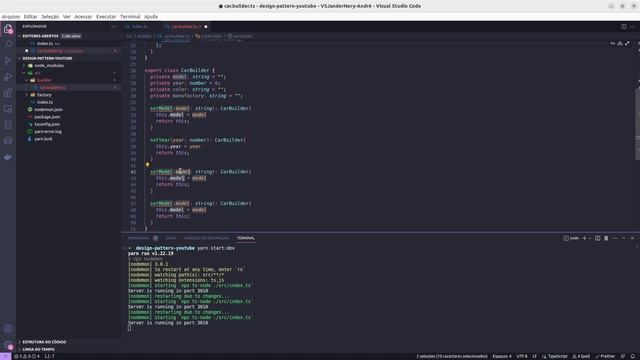Open the Remote Explorer activity bar icon
640x360 pixels.
point(8,109)
